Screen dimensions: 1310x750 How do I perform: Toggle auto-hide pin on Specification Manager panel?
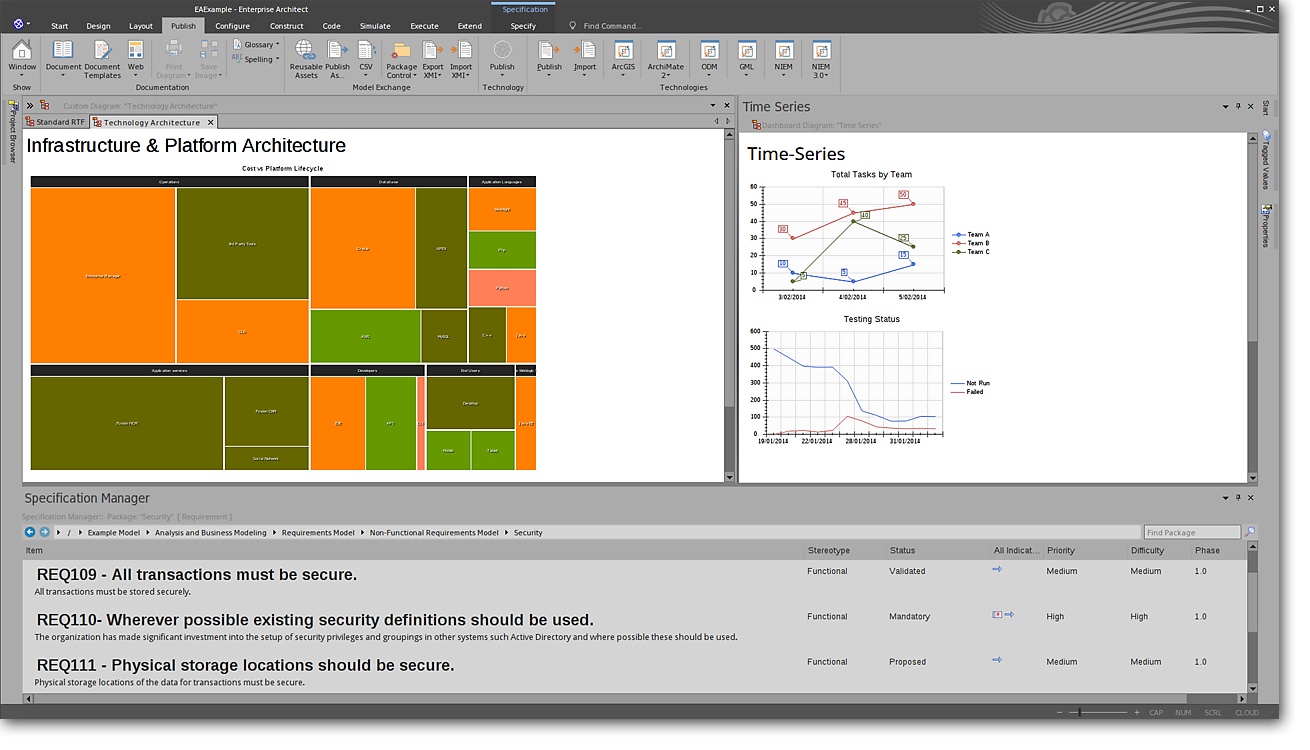tap(1238, 497)
